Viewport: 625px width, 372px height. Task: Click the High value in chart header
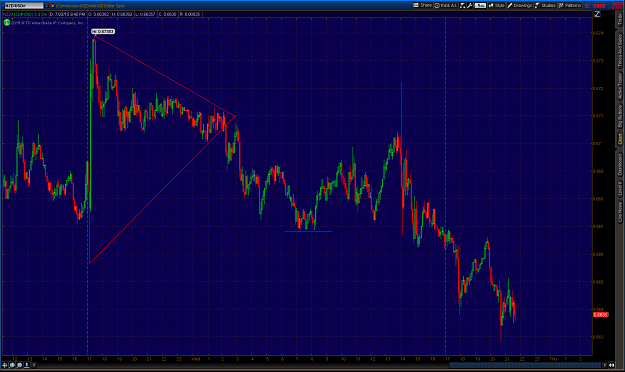coord(122,14)
